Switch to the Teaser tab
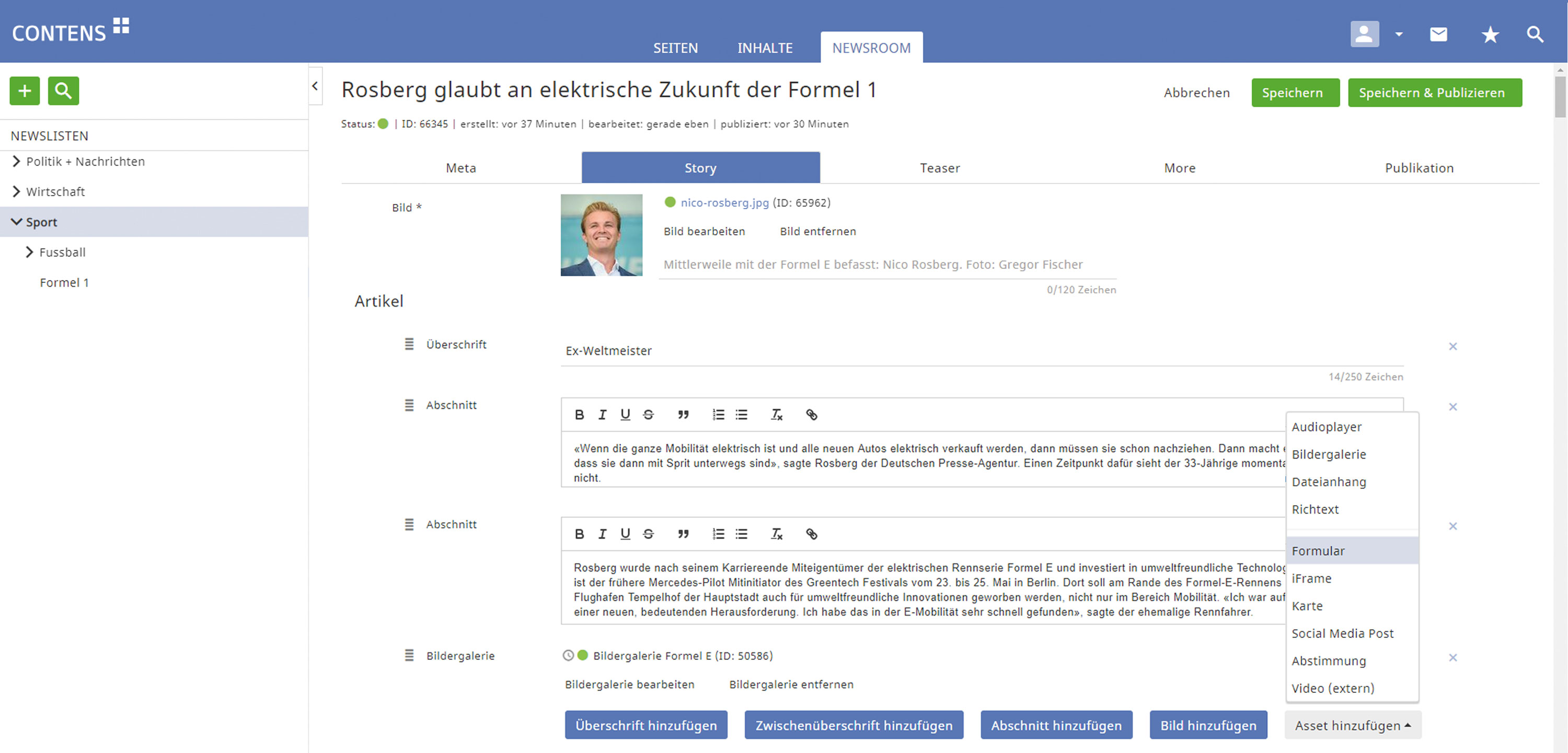Screen dimensions: 1568x753 coord(939,168)
